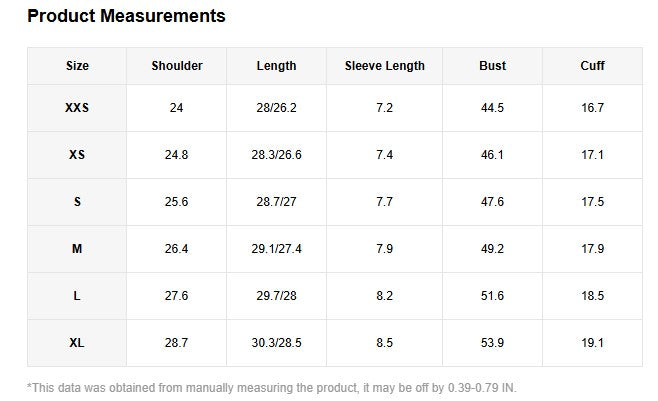Select the bust value 53.9
The image size is (658, 401).
(492, 343)
